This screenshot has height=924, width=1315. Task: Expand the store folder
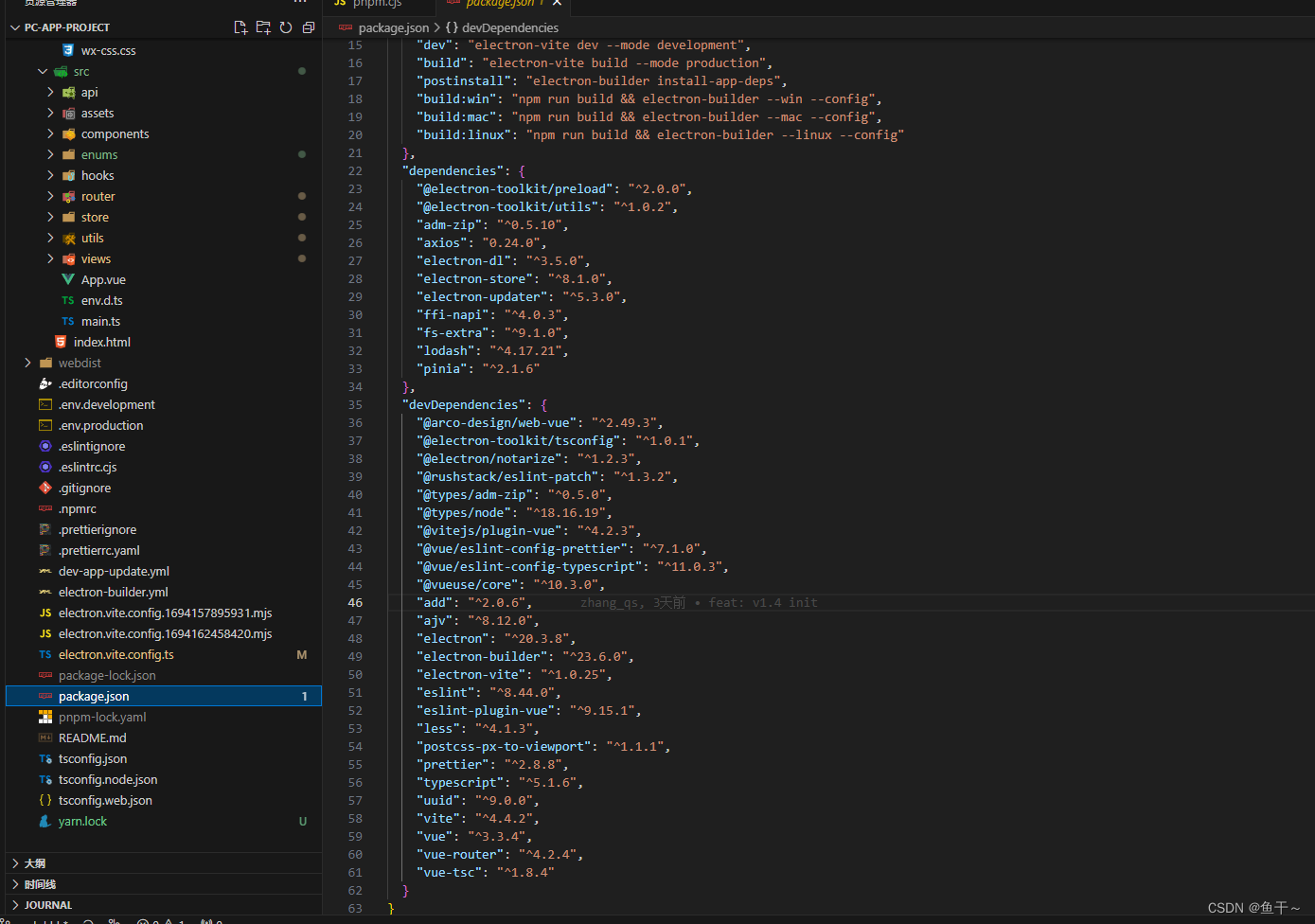[50, 217]
